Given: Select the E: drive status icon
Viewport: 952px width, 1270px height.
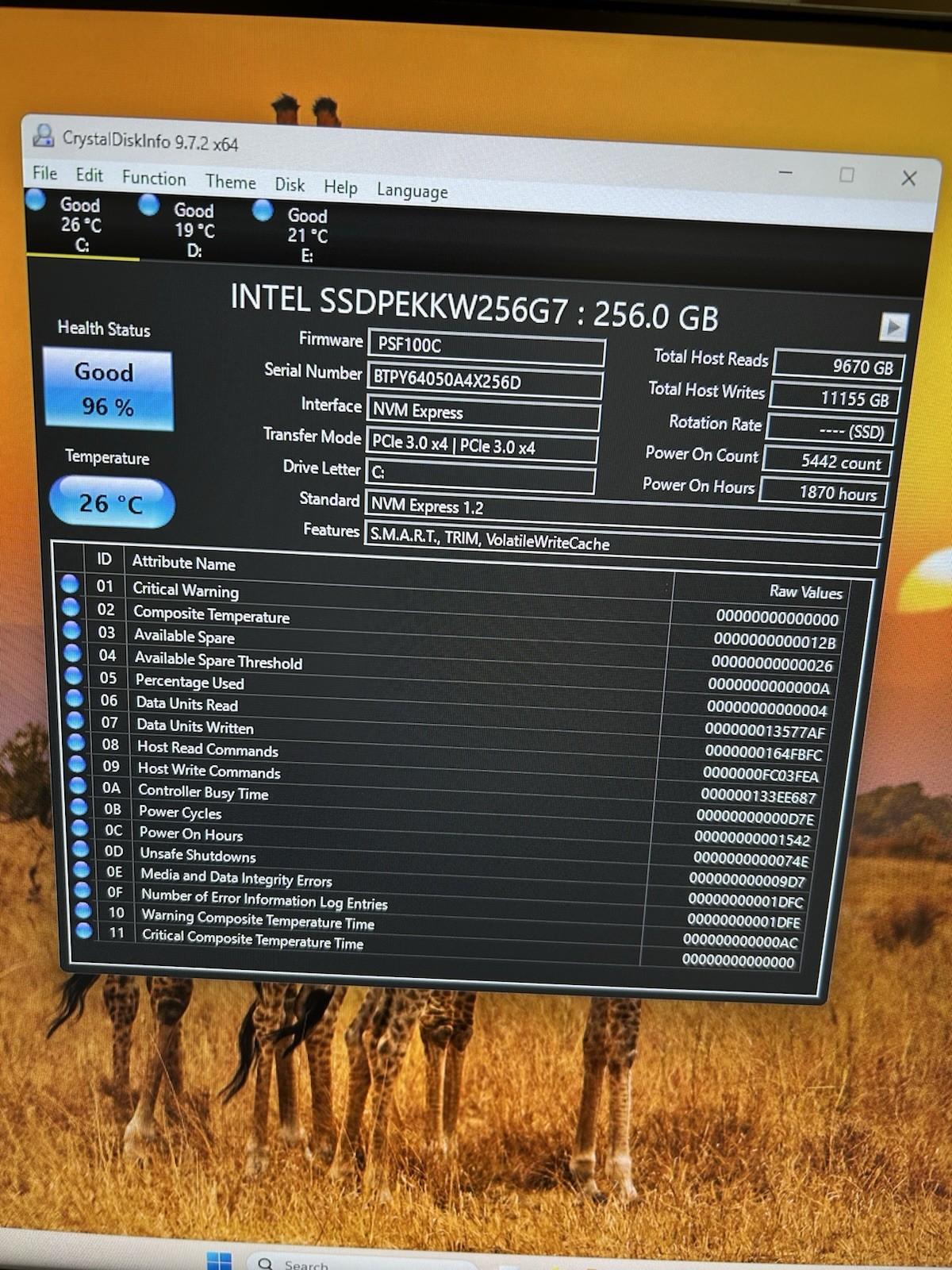Looking at the screenshot, I should (263, 210).
